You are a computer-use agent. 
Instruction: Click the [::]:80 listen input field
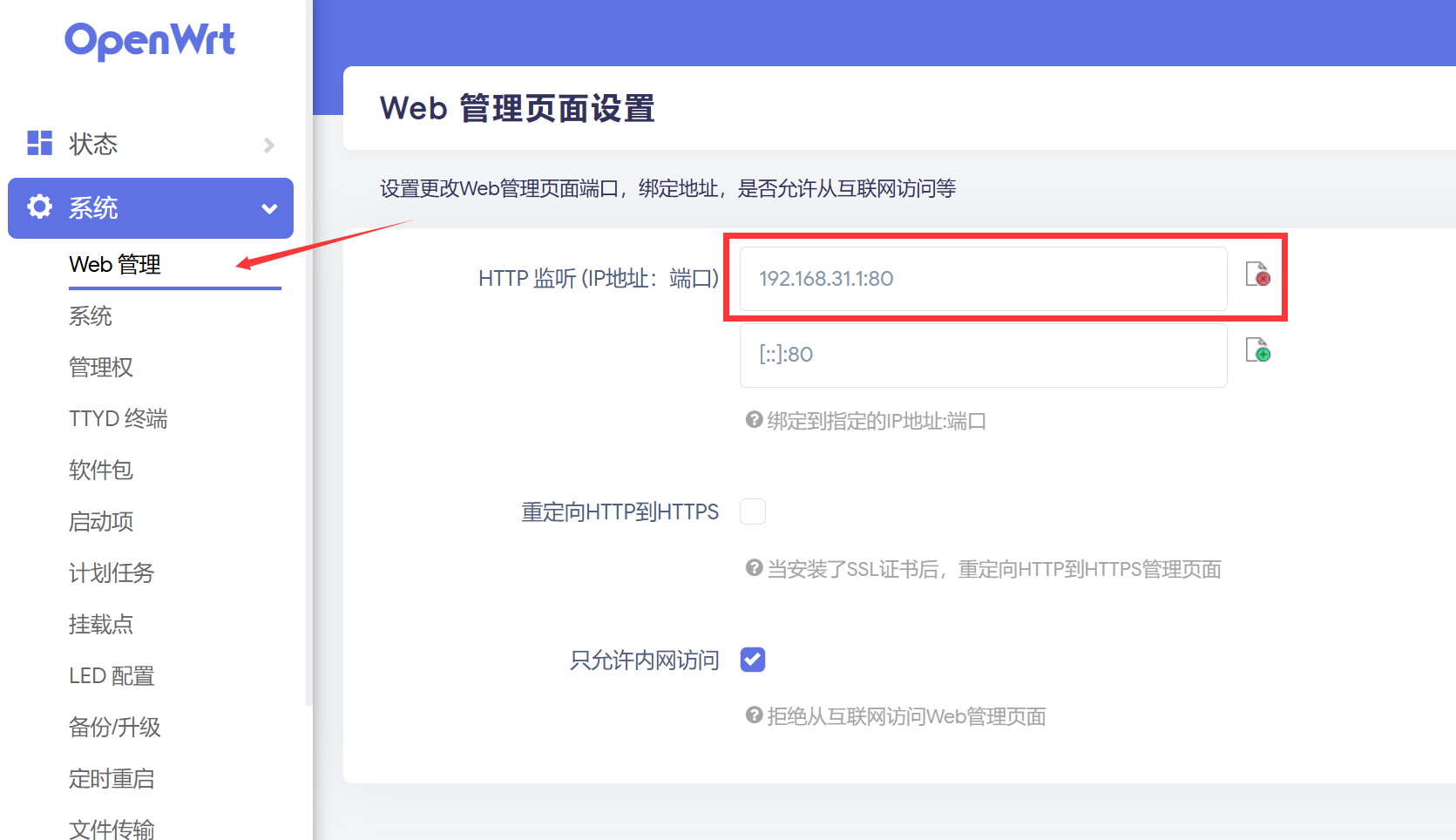tap(983, 355)
